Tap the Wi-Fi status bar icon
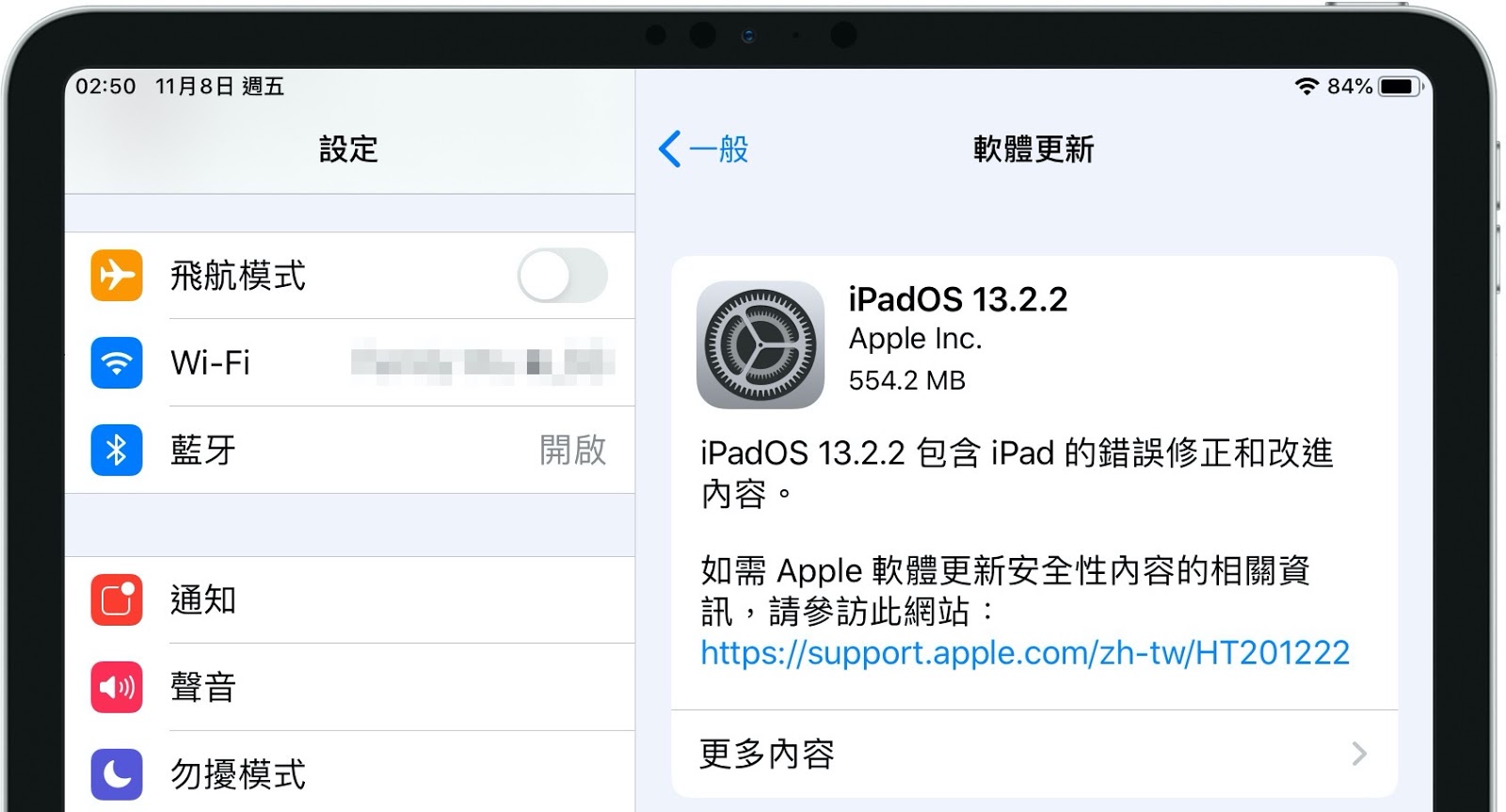Screen dimensions: 1506x812 tap(1306, 87)
